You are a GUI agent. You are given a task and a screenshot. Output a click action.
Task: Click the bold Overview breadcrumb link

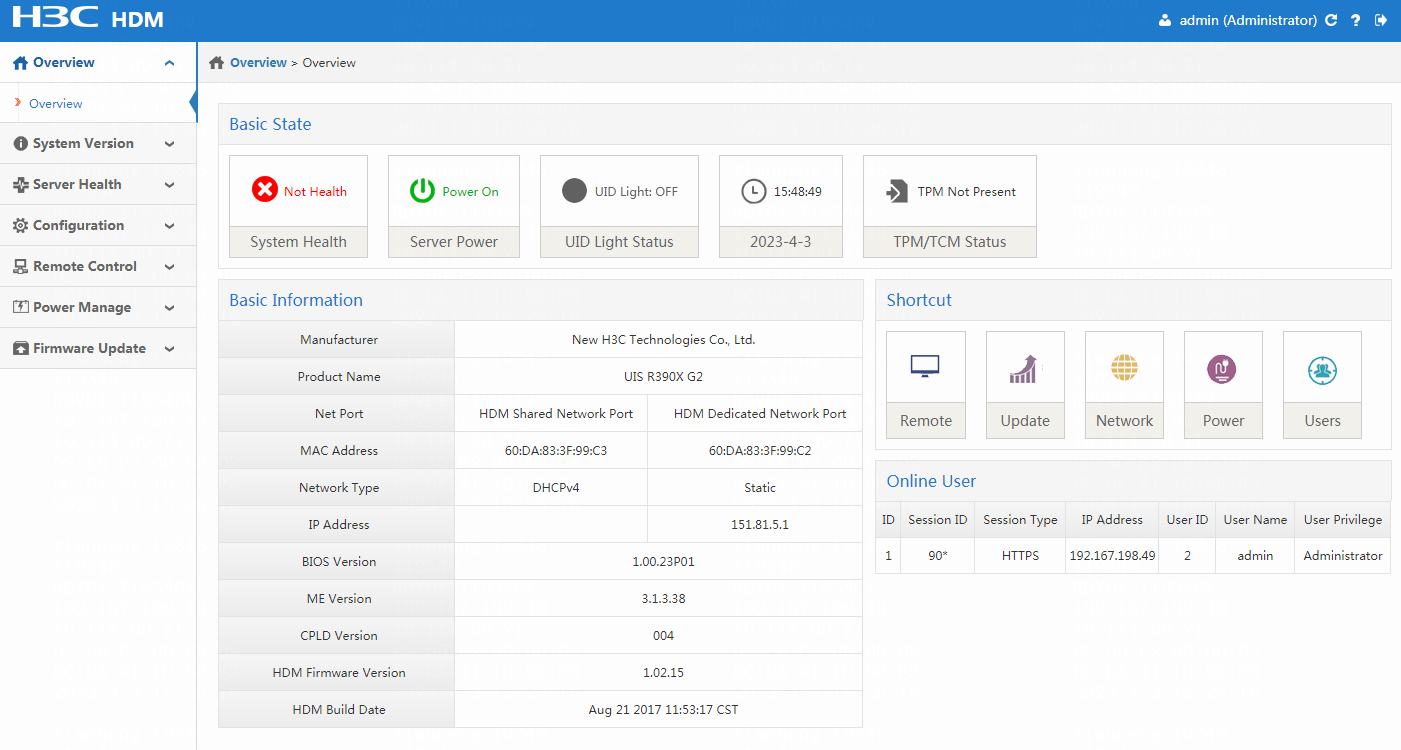click(x=258, y=63)
